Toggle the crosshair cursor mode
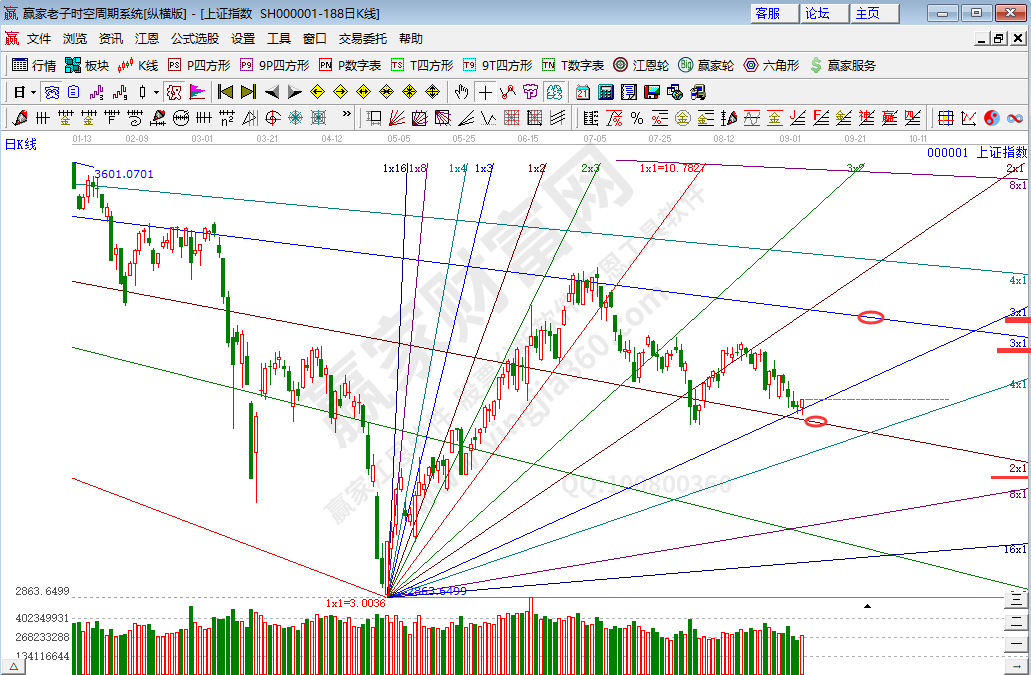This screenshot has height=675, width=1031. tap(485, 92)
